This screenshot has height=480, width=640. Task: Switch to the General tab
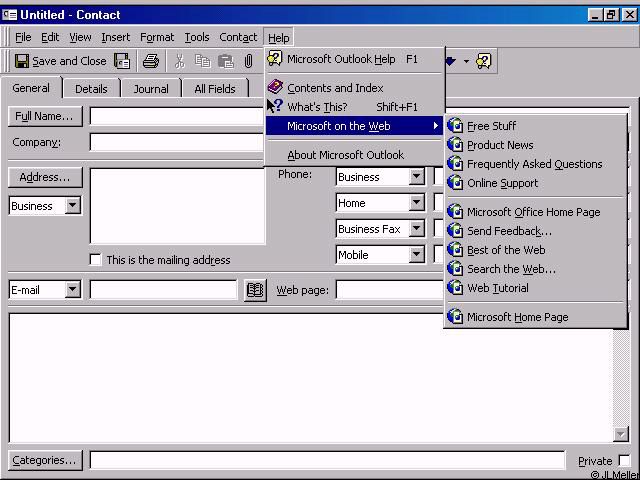(x=31, y=88)
